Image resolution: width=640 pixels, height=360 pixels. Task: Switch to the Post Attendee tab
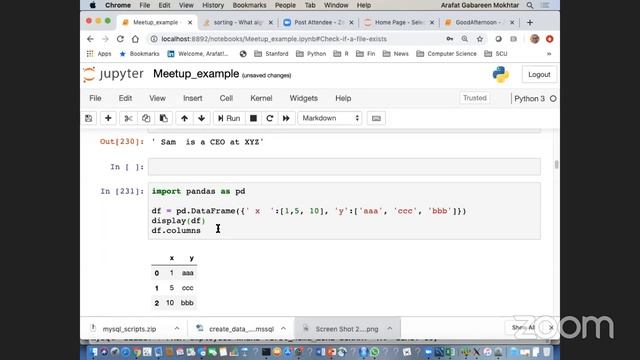(x=318, y=22)
